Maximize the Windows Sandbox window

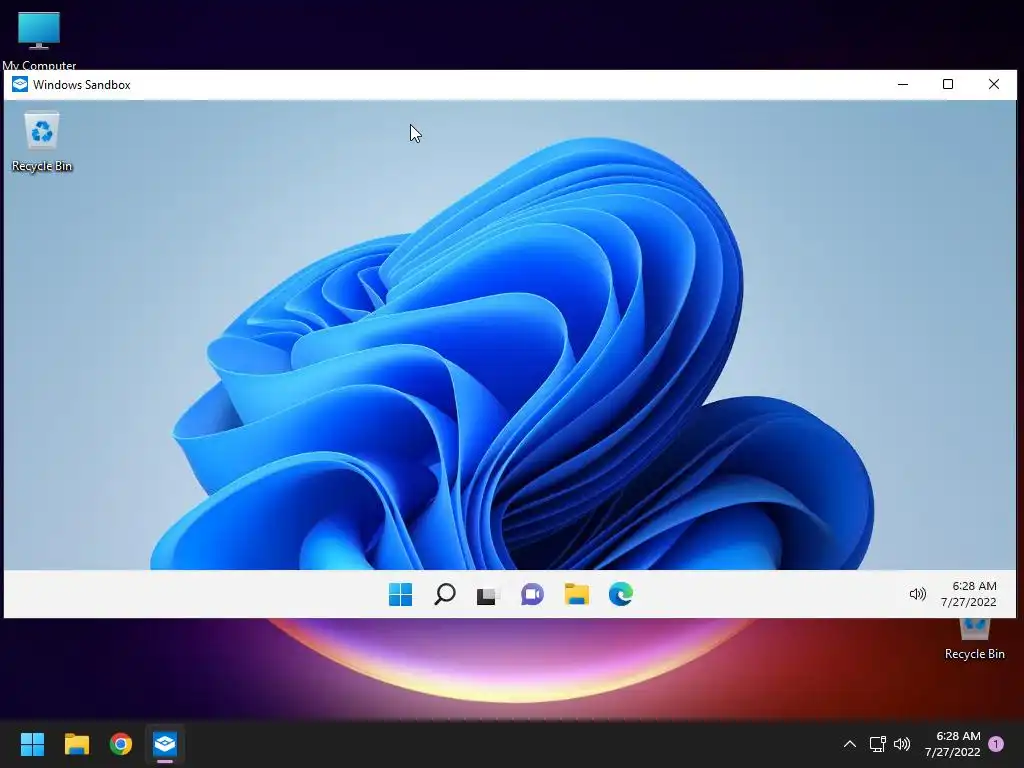point(948,84)
